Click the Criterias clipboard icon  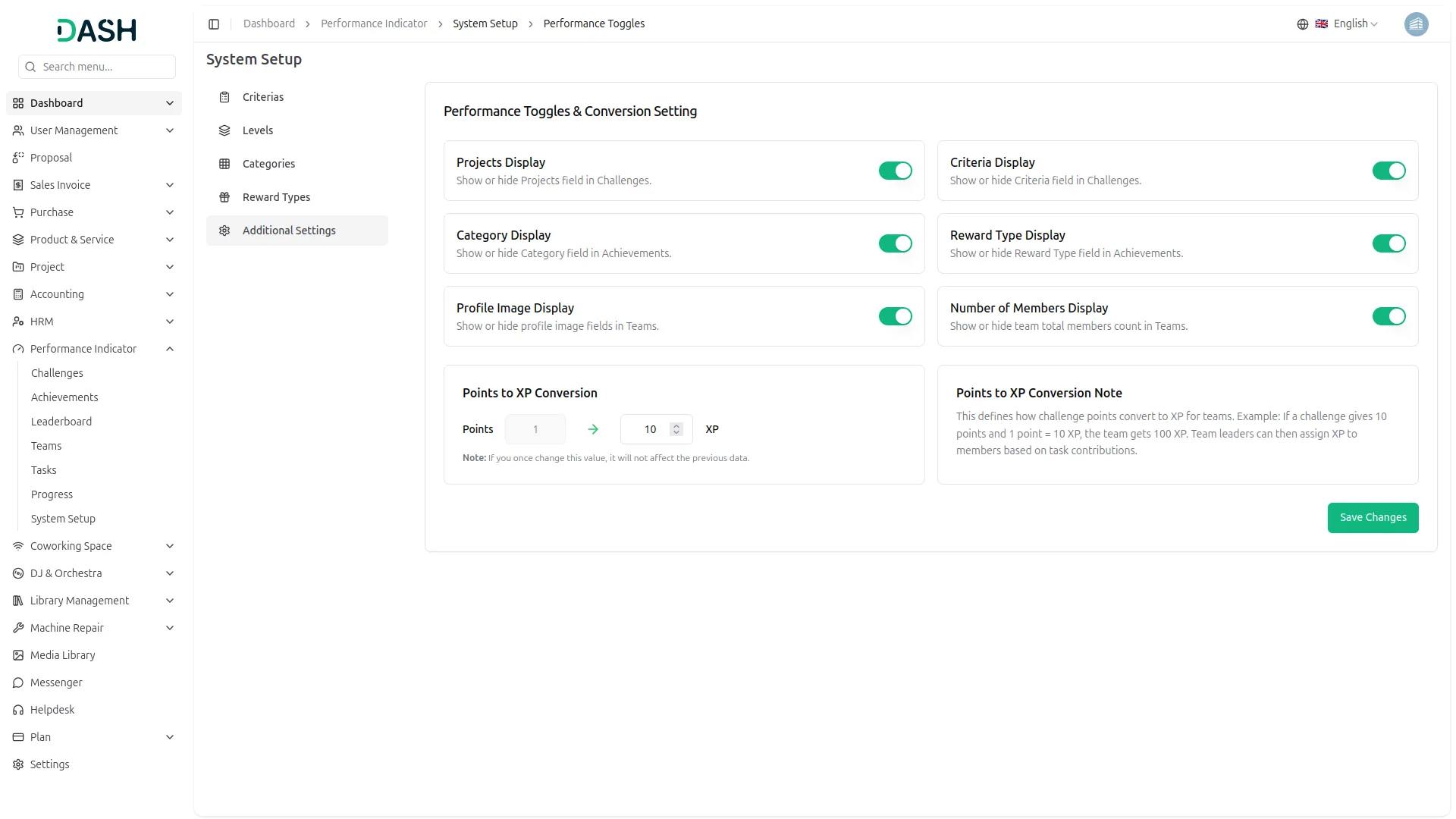224,97
